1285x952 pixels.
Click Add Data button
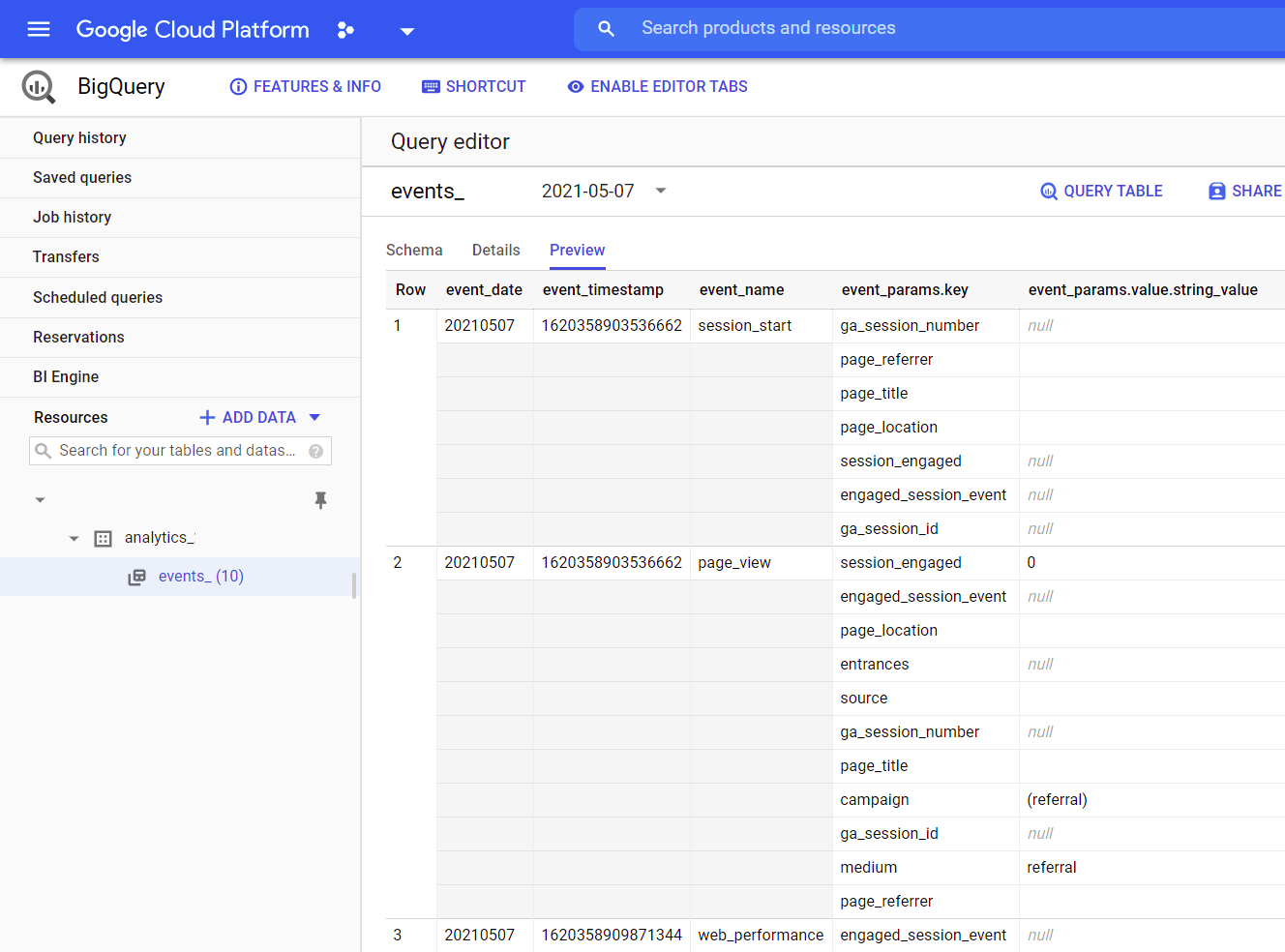[248, 418]
